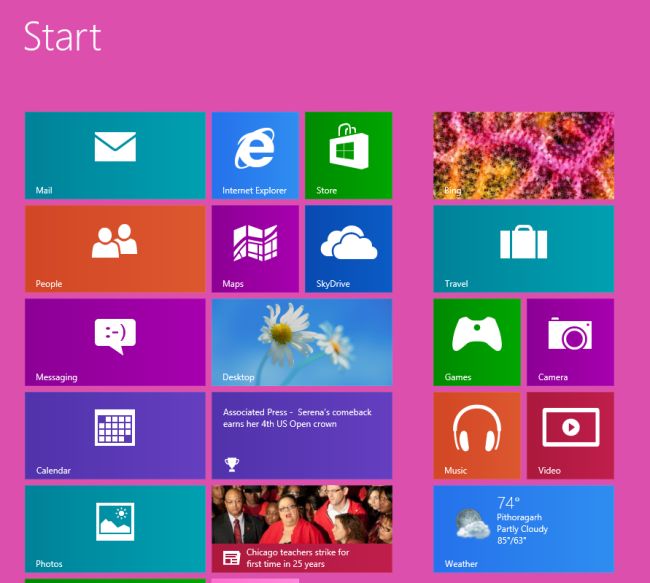Image resolution: width=650 pixels, height=583 pixels.
Task: Open the Maps tile
Action: coord(255,249)
